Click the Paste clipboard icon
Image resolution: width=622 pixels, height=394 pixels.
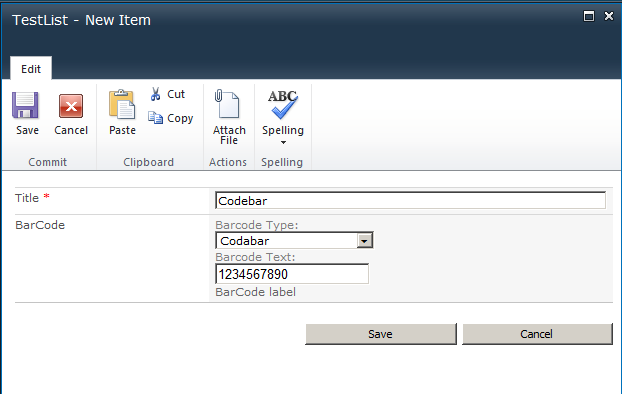tap(122, 104)
